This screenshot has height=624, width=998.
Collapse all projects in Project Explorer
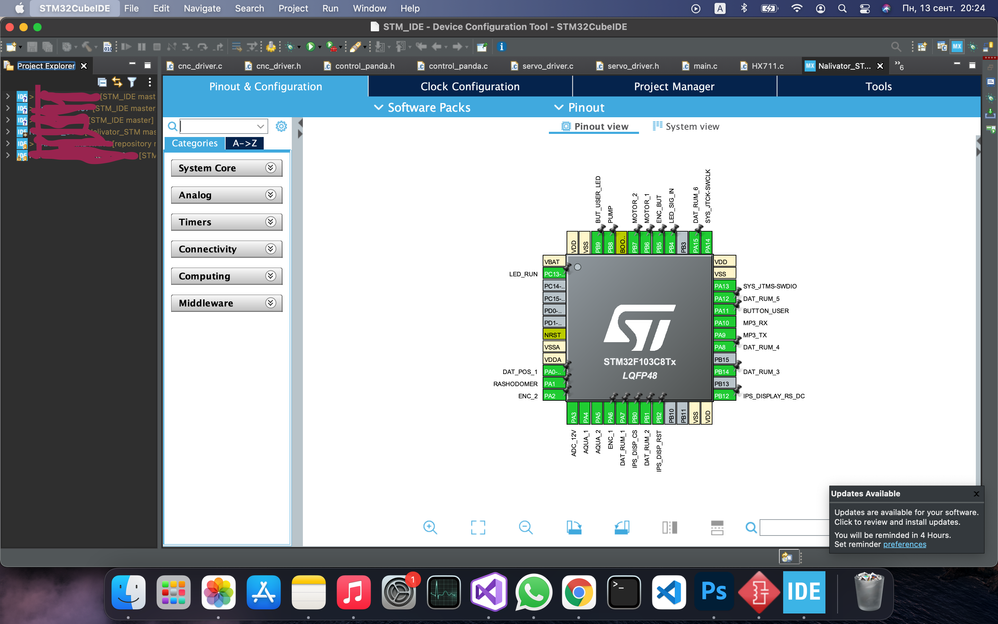coord(102,82)
